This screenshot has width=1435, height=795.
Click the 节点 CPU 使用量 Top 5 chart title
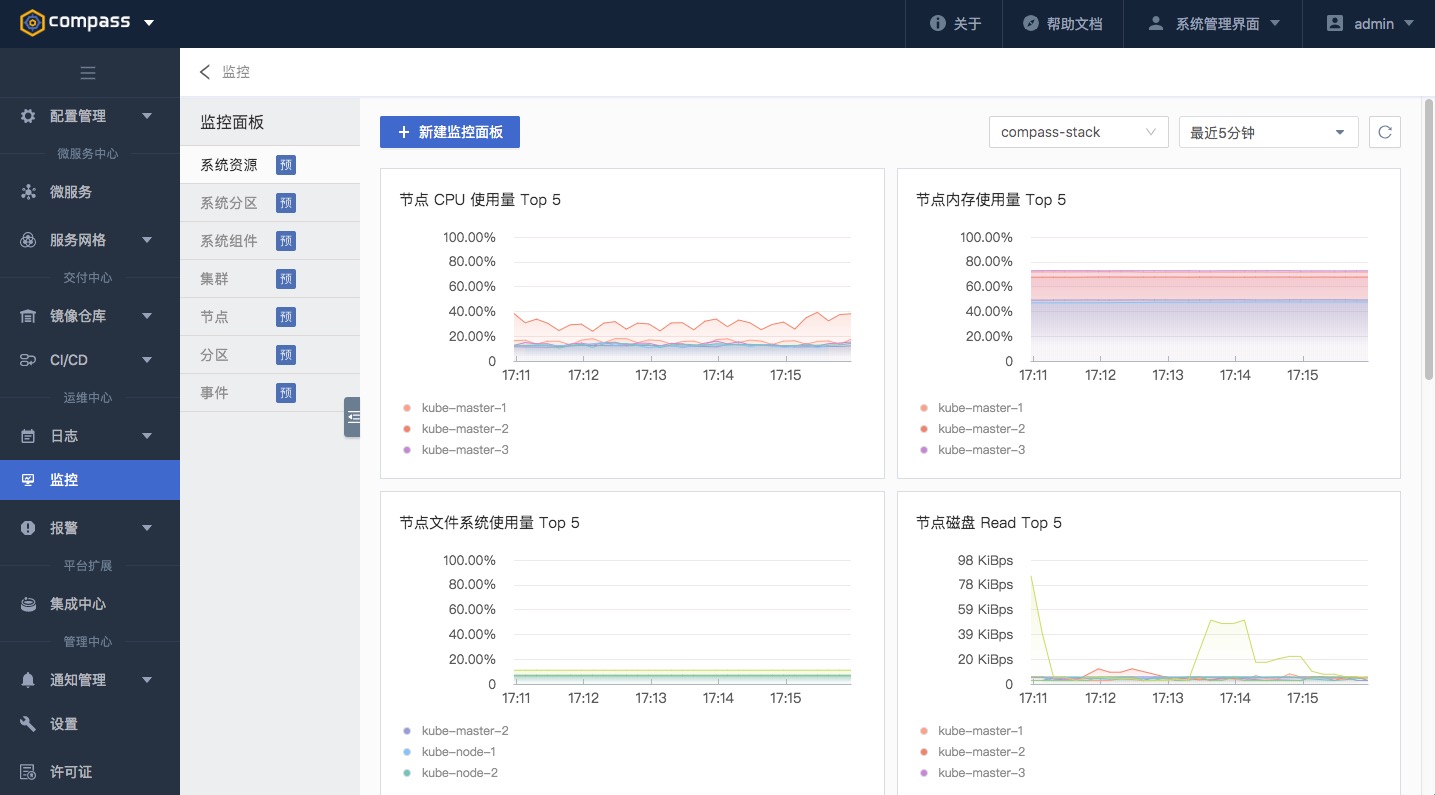480,200
